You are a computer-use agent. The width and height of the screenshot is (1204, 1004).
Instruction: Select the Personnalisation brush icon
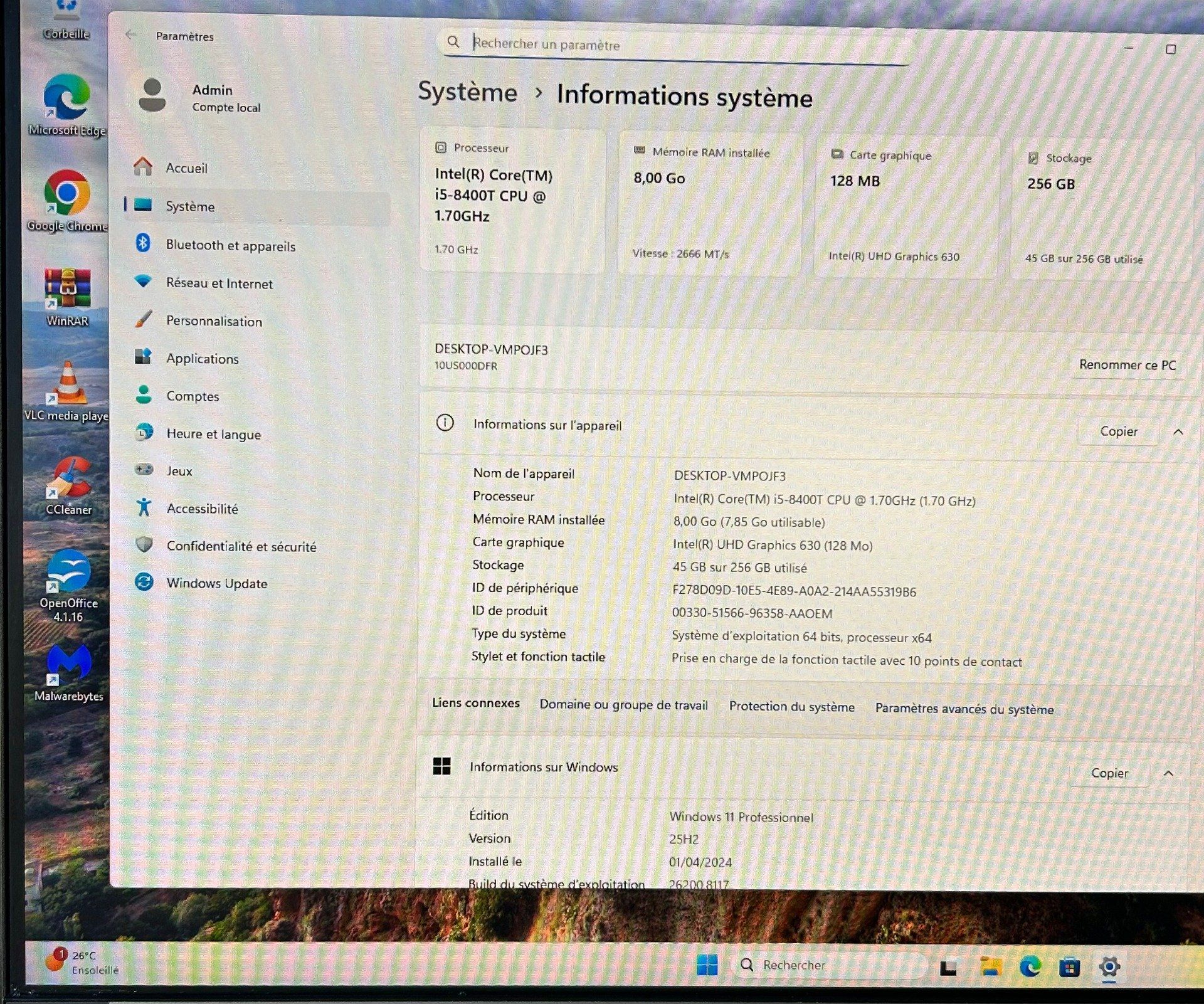144,319
